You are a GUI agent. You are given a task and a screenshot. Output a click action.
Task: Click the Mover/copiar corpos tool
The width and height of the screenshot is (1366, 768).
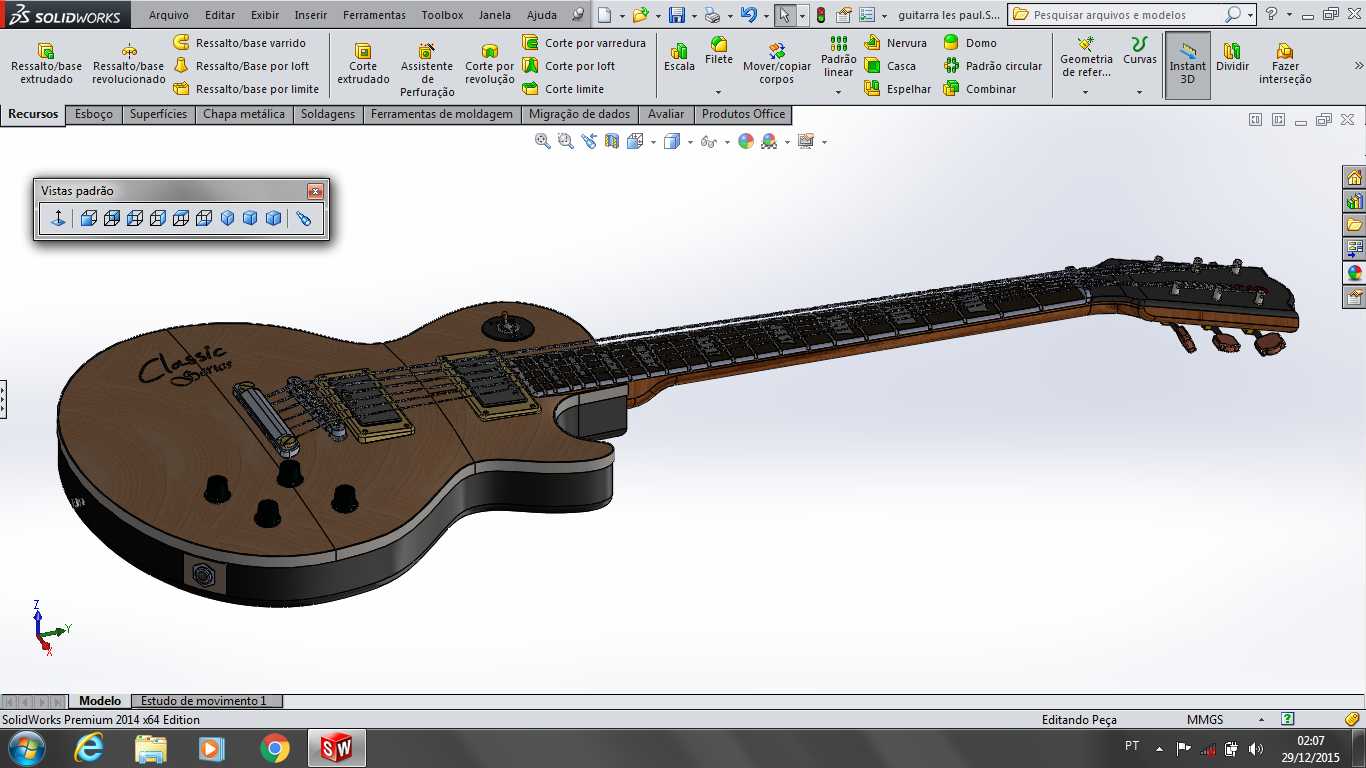click(x=777, y=64)
